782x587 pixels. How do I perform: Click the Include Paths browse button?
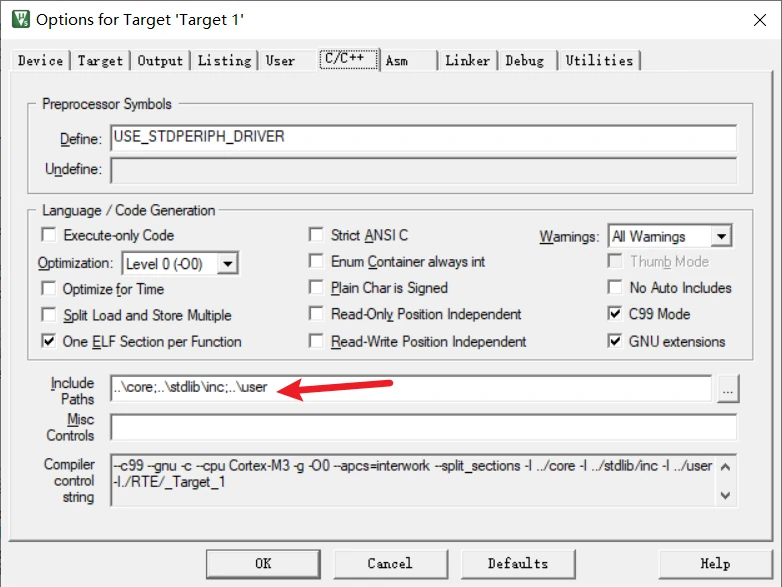click(x=727, y=389)
